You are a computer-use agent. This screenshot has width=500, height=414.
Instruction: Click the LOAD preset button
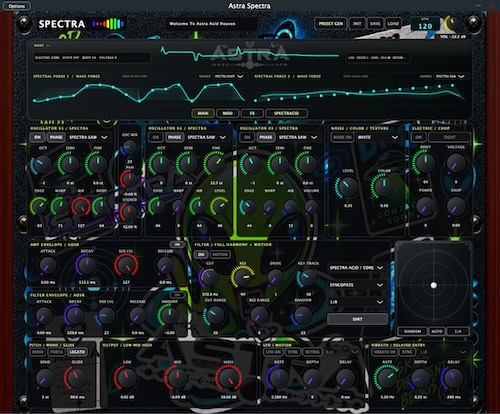(393, 24)
